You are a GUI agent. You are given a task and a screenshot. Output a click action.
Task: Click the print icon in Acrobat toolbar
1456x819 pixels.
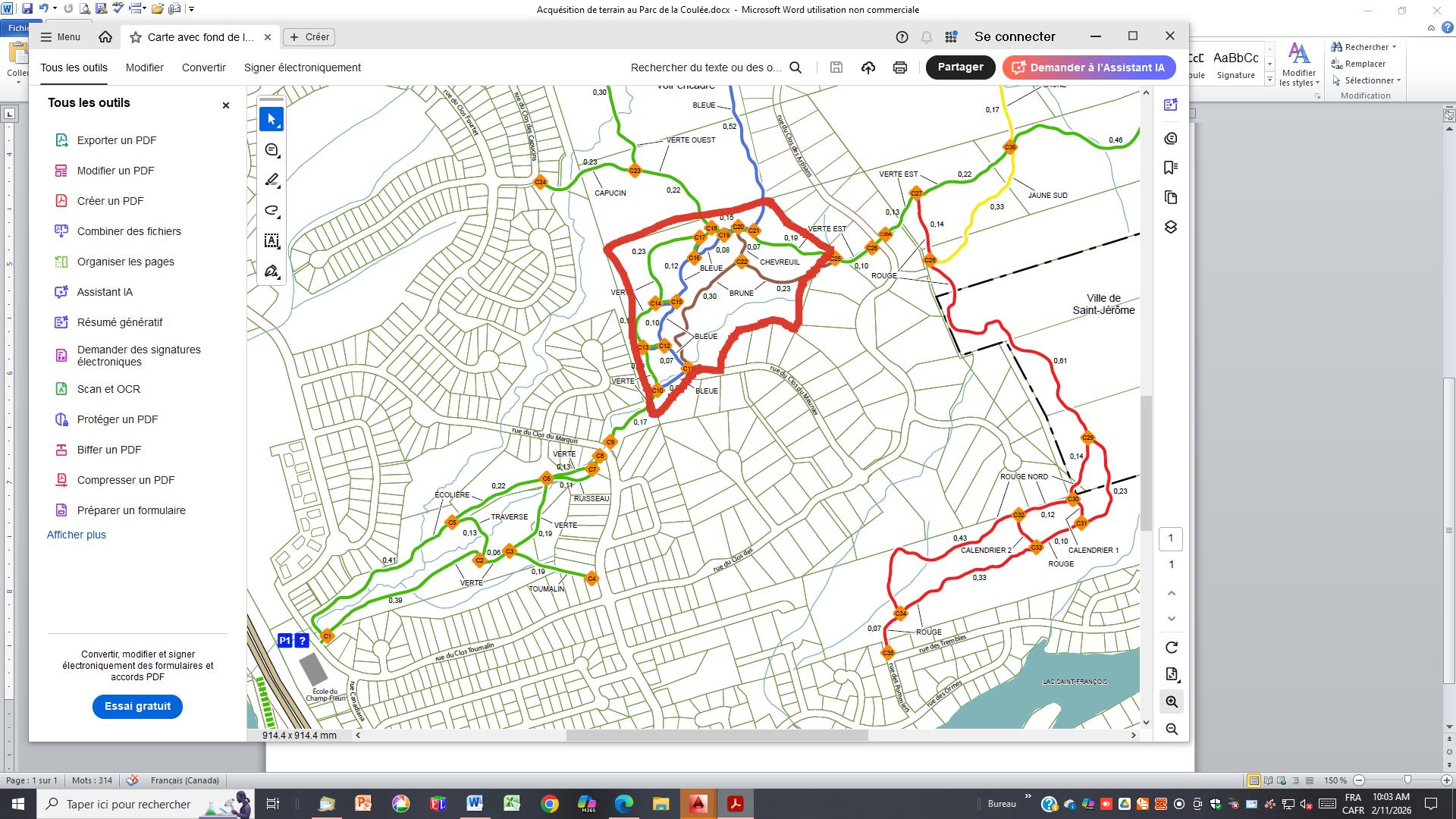click(x=900, y=67)
